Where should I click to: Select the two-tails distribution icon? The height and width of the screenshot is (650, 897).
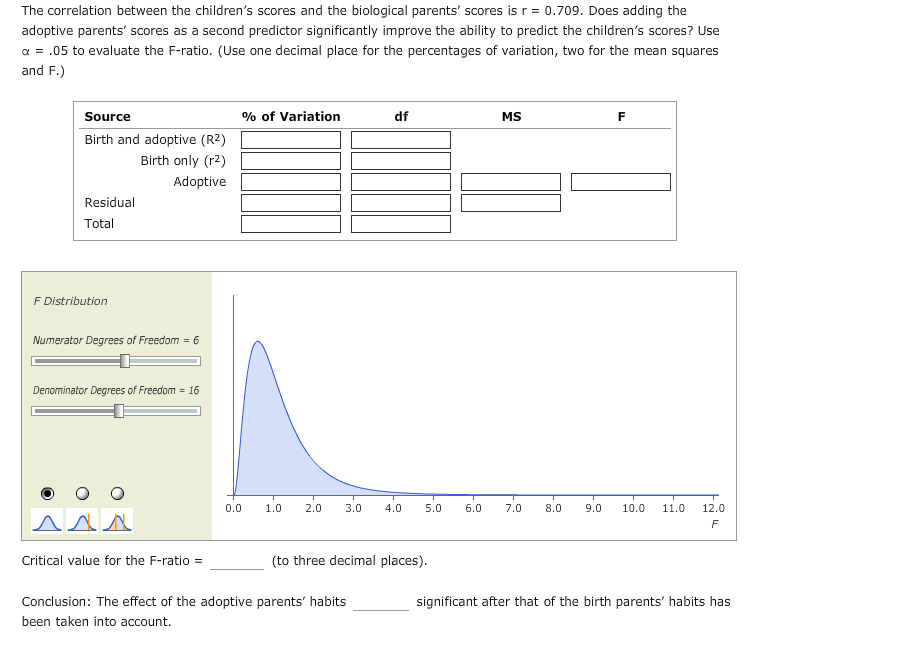[116, 519]
